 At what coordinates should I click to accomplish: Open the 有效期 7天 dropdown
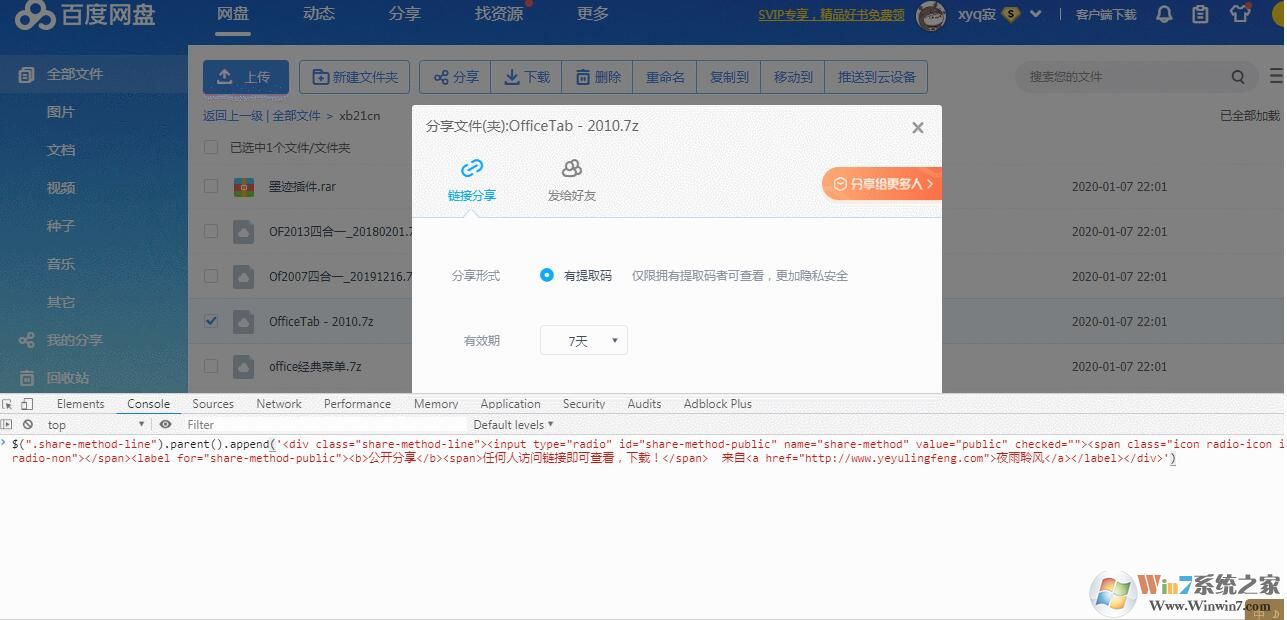coord(583,340)
